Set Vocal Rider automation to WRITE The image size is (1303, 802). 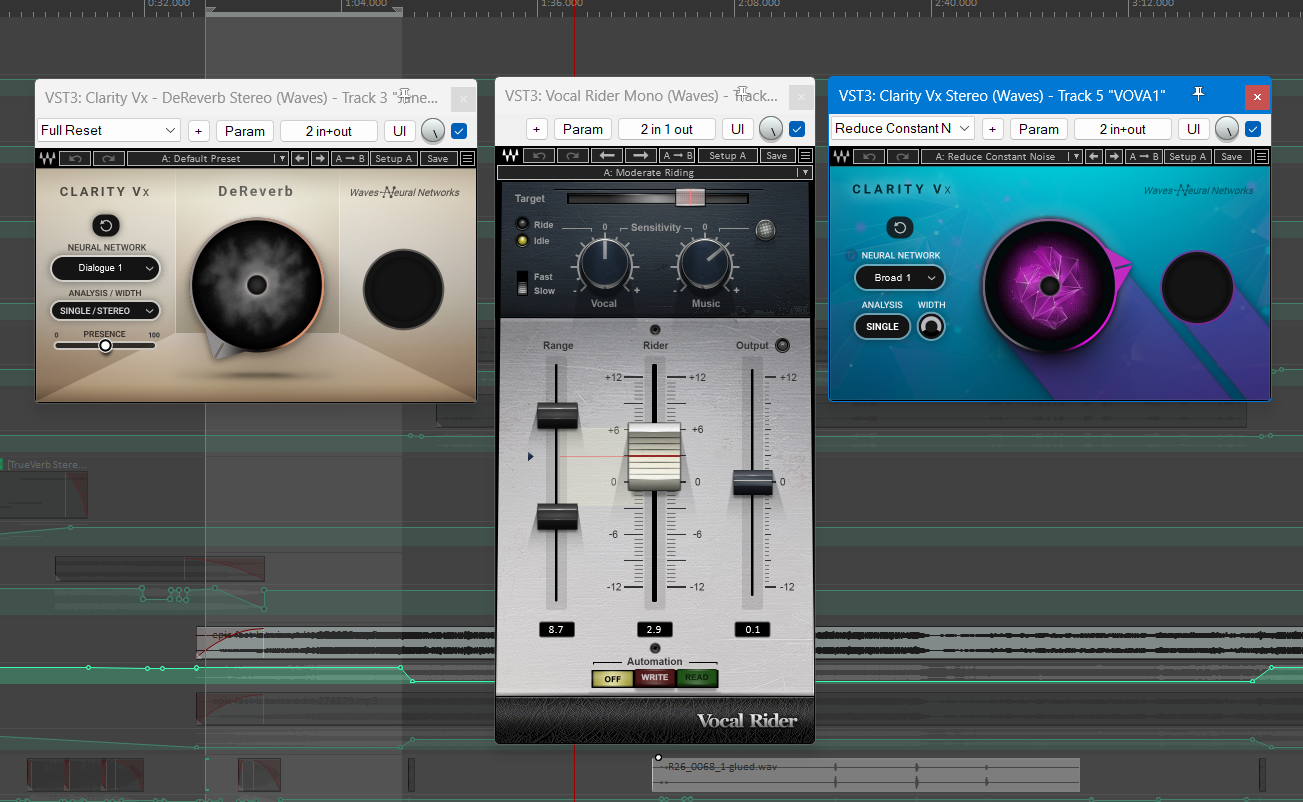point(655,678)
